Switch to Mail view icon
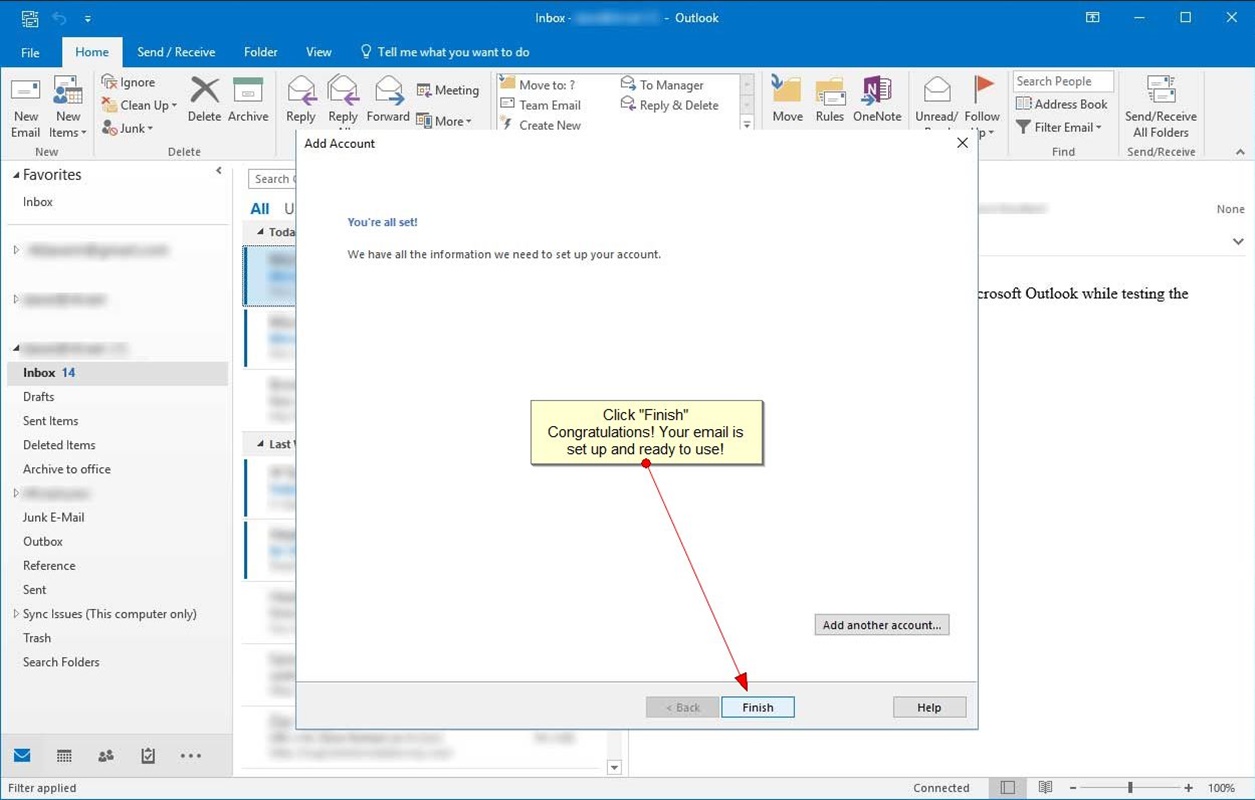The width and height of the screenshot is (1255, 800). (22, 756)
